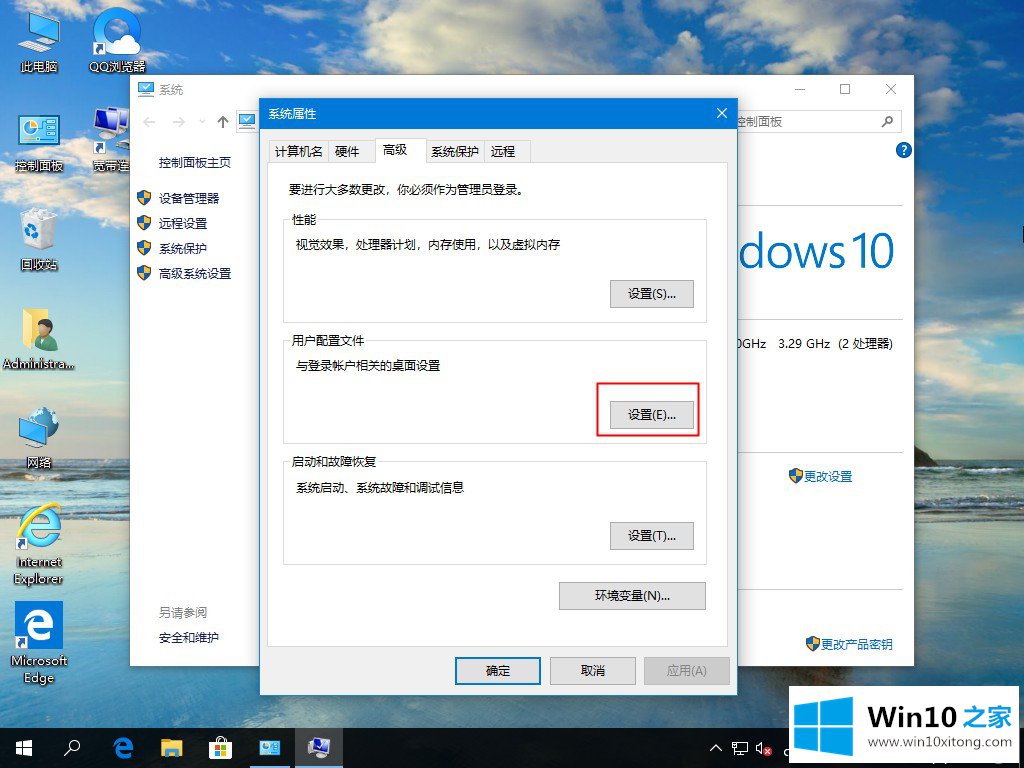1024x768 pixels.
Task: Click the blue help question mark icon
Action: (x=904, y=150)
